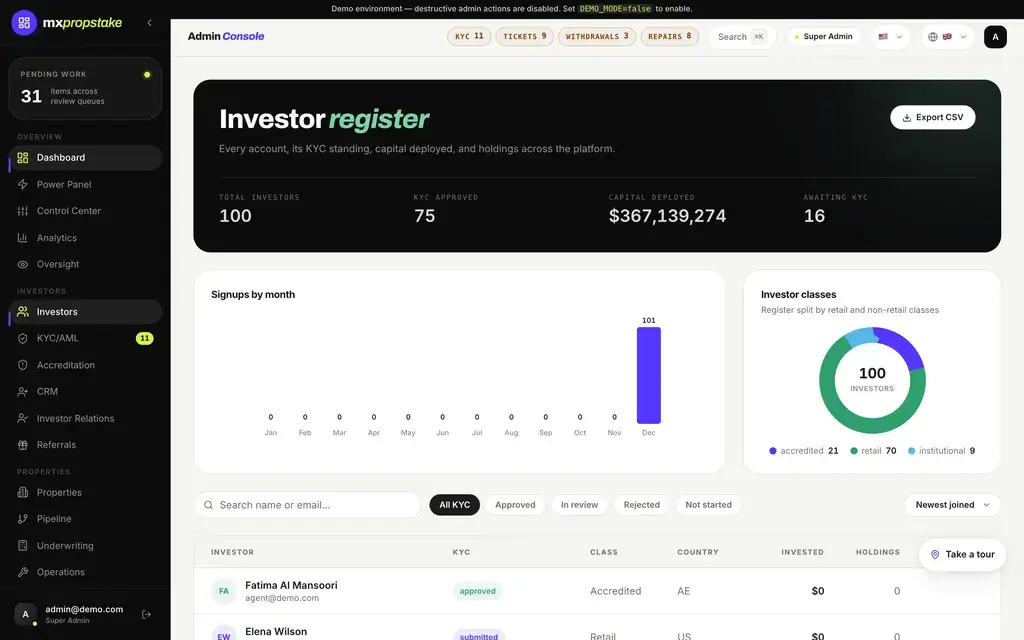The width and height of the screenshot is (1024, 640).
Task: Select the All KYC filter
Action: coord(455,505)
